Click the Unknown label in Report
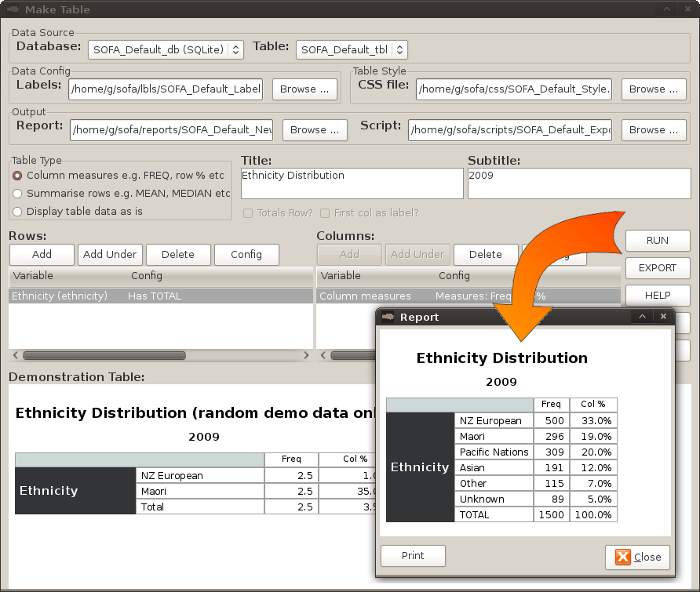 click(x=482, y=499)
